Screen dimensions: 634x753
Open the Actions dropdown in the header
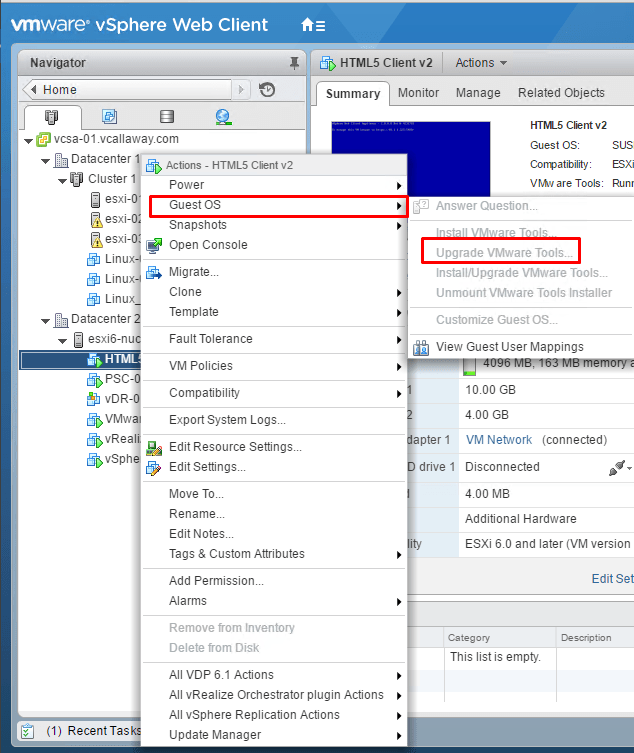(481, 63)
